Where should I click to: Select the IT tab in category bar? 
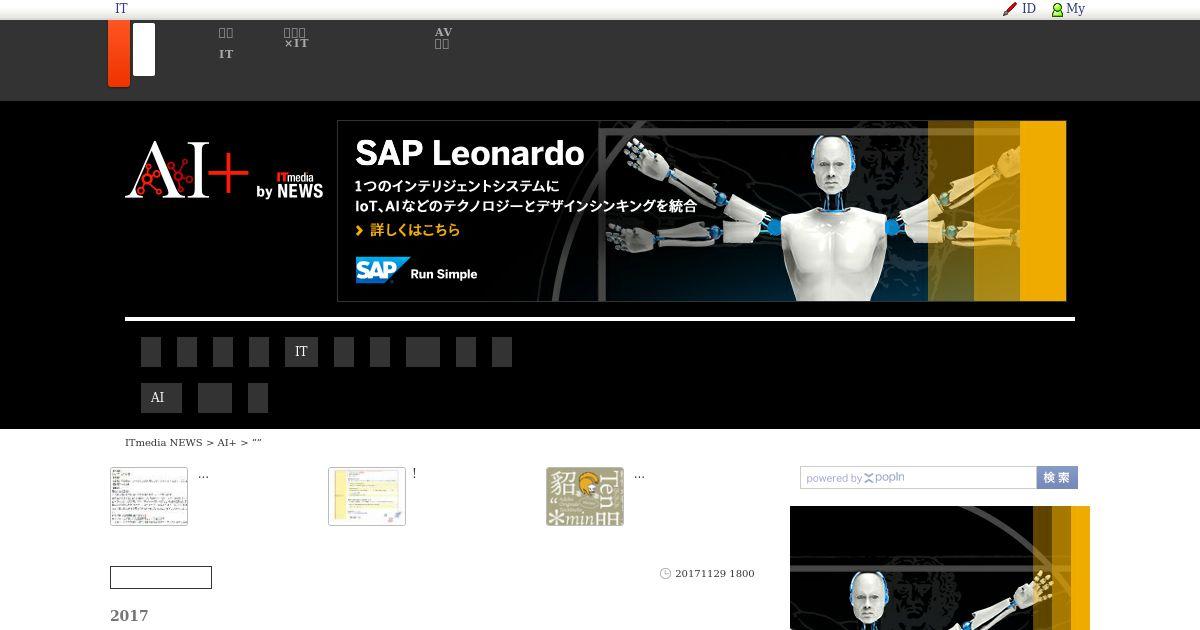[301, 352]
